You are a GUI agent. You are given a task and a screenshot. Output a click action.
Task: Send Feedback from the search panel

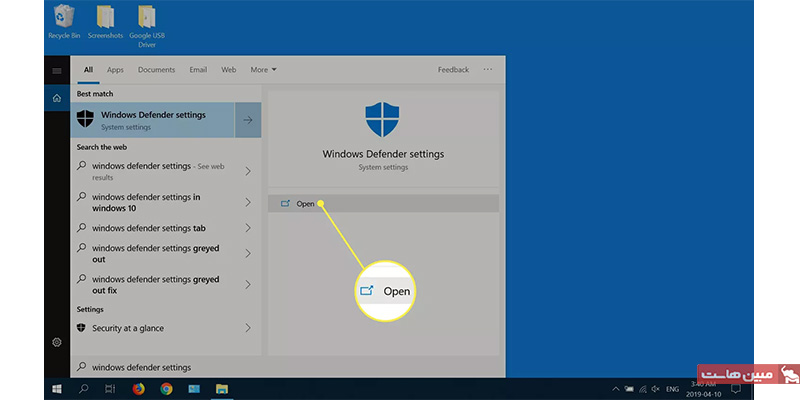tap(453, 70)
